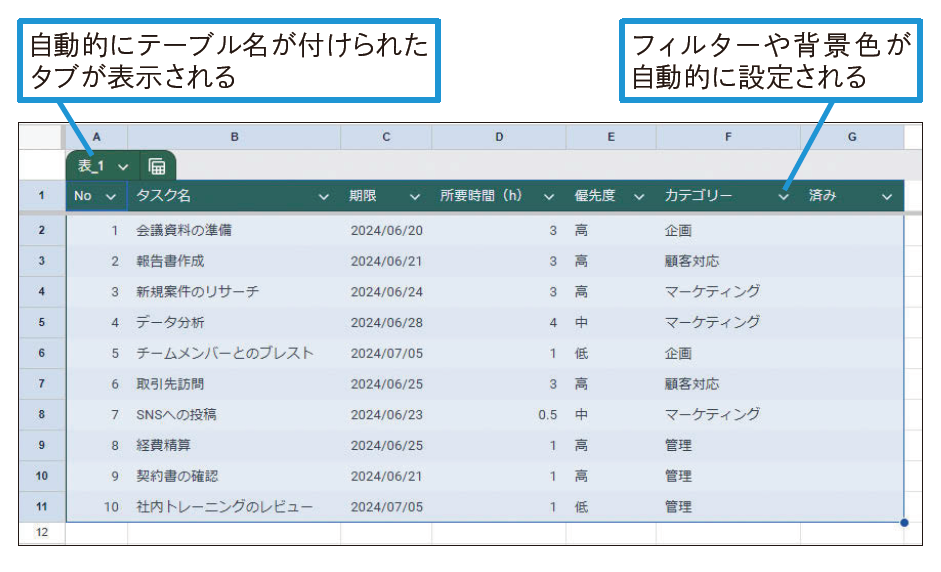This screenshot has width=941, height=572.
Task: Click the cell 会議資料の準備
Action: 234,230
